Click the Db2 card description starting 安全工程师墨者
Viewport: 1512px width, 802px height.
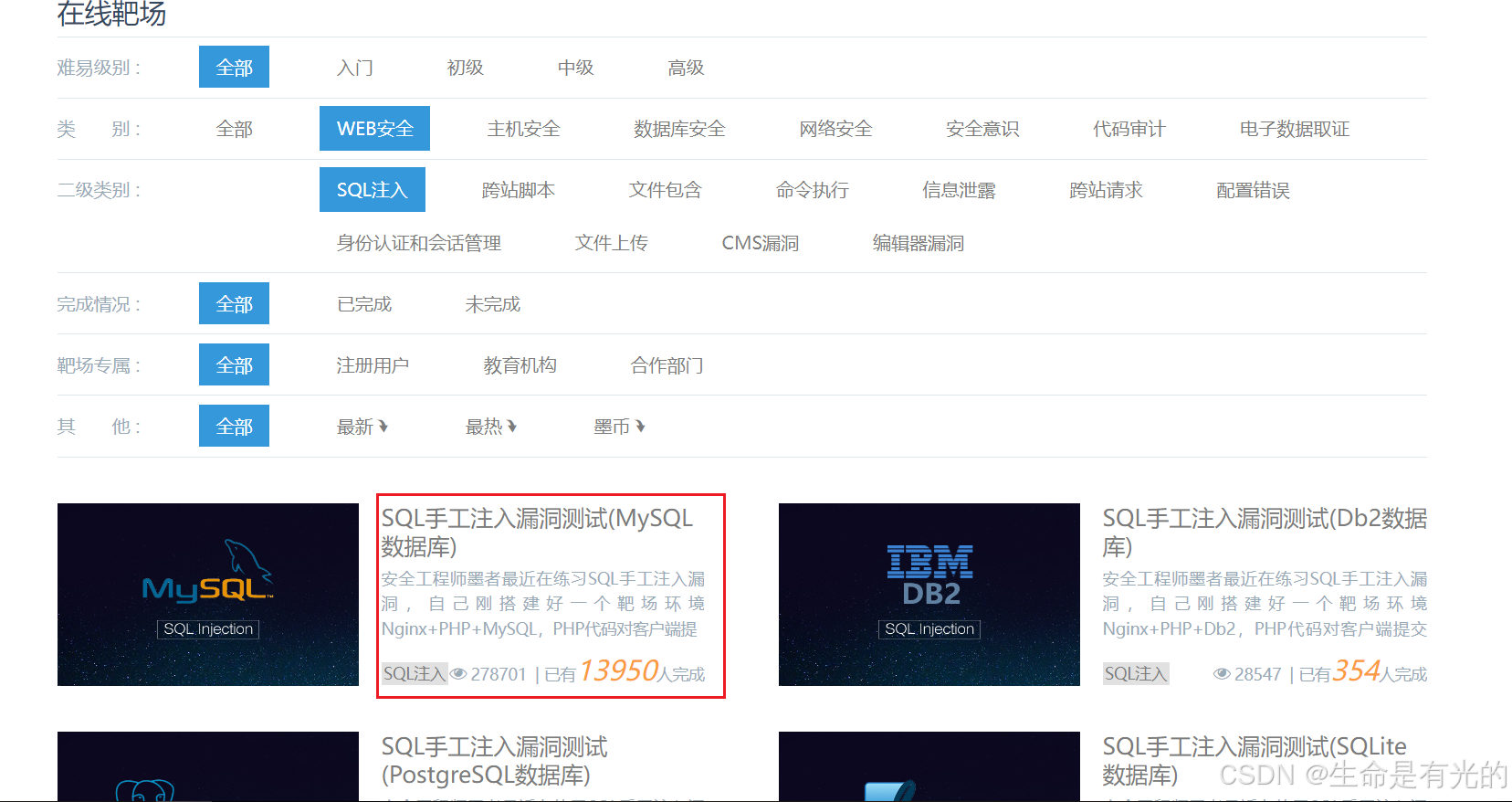(x=1265, y=604)
